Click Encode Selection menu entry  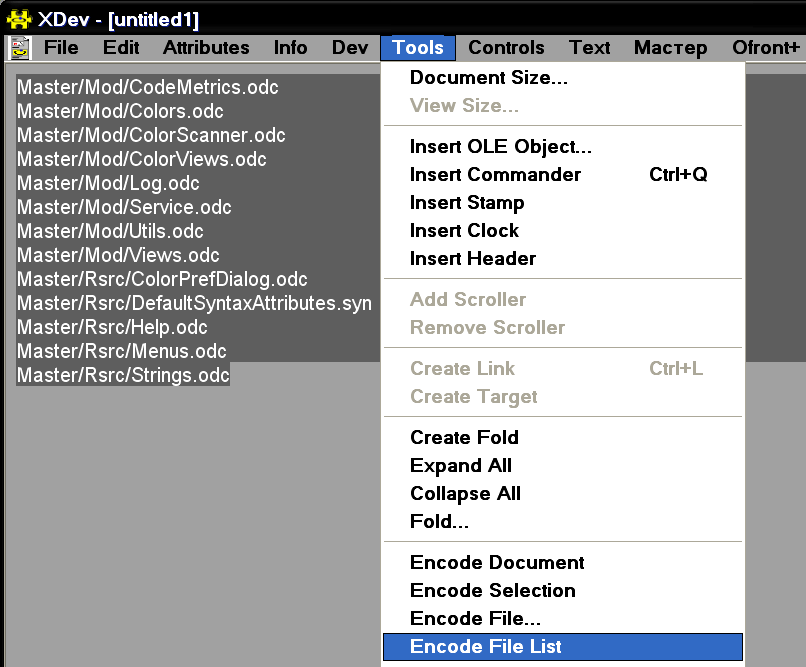[x=492, y=591]
